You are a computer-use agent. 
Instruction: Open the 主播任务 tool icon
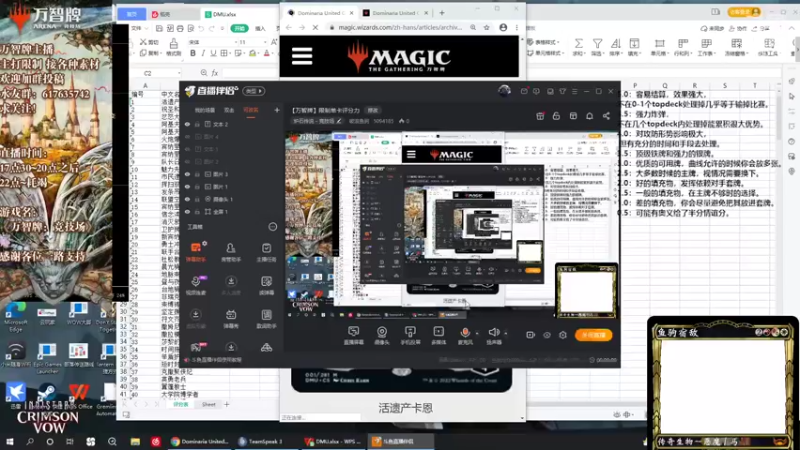pyautogui.click(x=266, y=252)
